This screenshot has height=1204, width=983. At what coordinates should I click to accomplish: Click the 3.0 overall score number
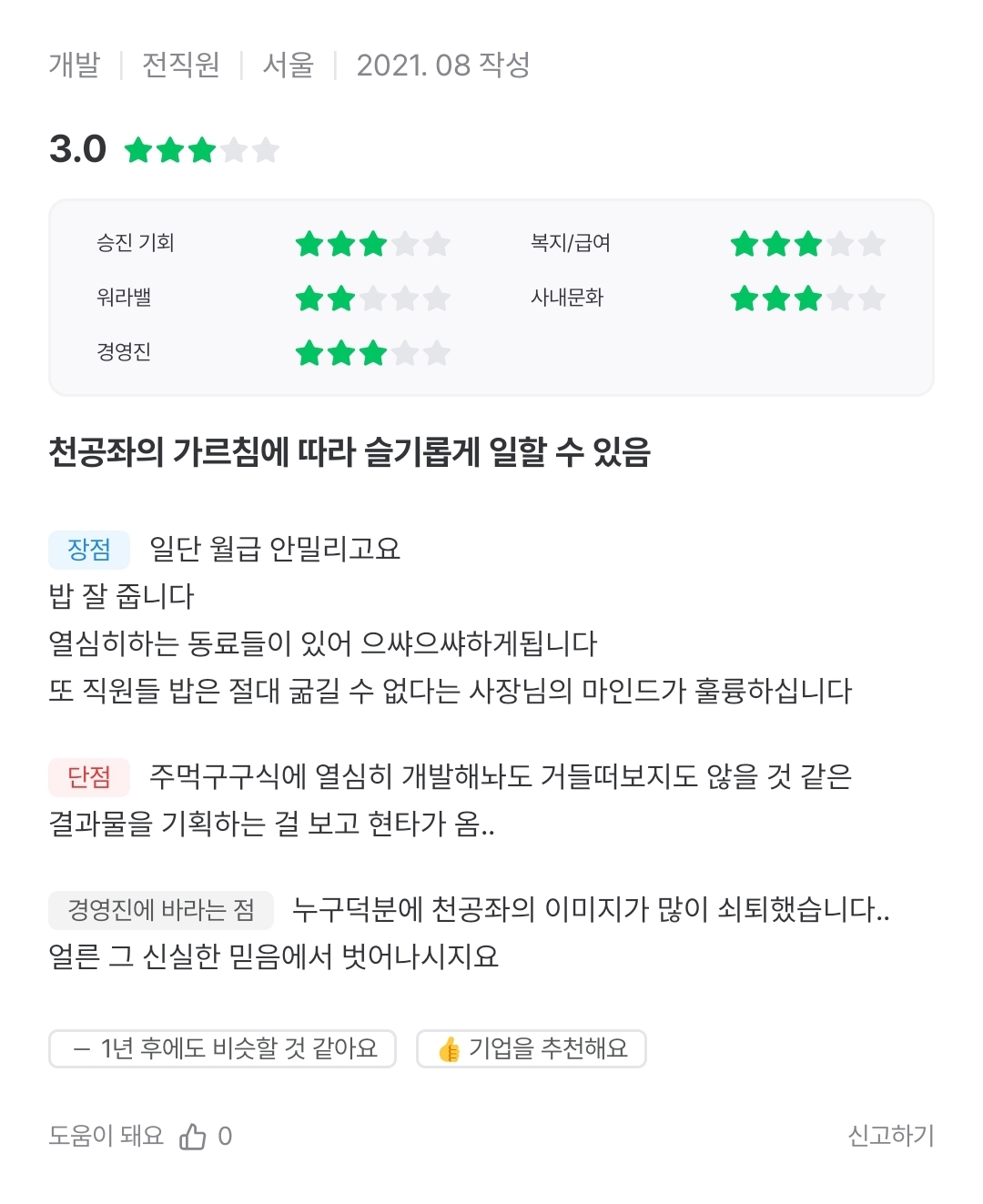(x=77, y=149)
